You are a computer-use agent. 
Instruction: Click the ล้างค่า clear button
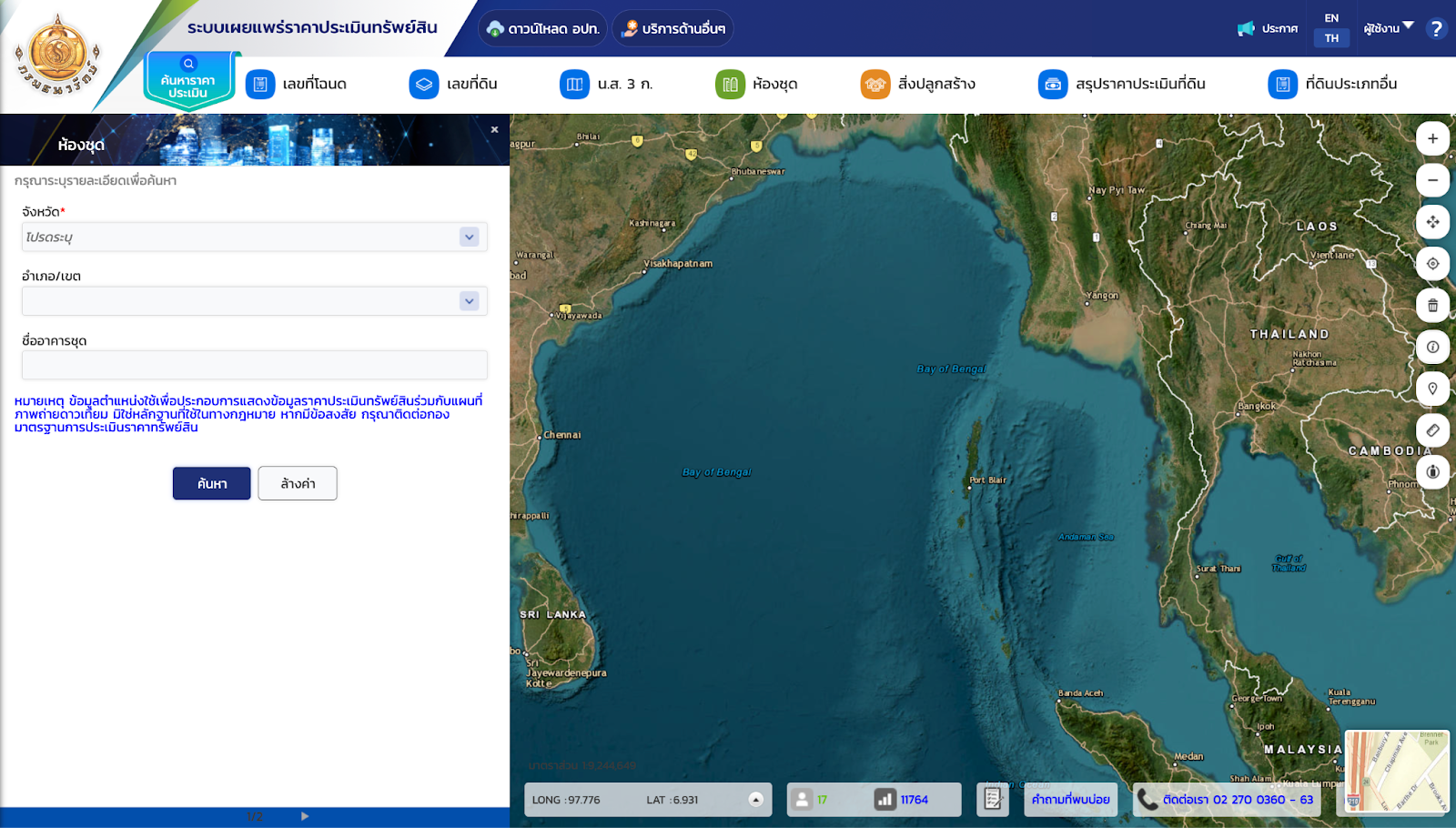tap(298, 484)
